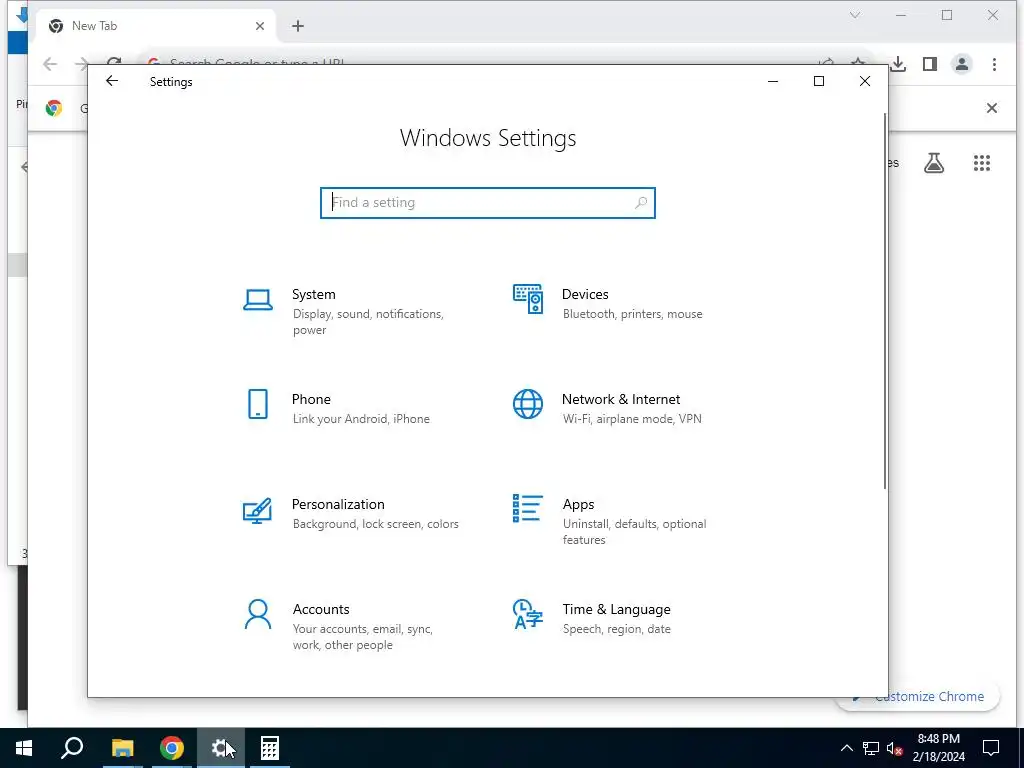This screenshot has height=768, width=1024.
Task: Click Chrome back navigation arrow
Action: point(50,64)
